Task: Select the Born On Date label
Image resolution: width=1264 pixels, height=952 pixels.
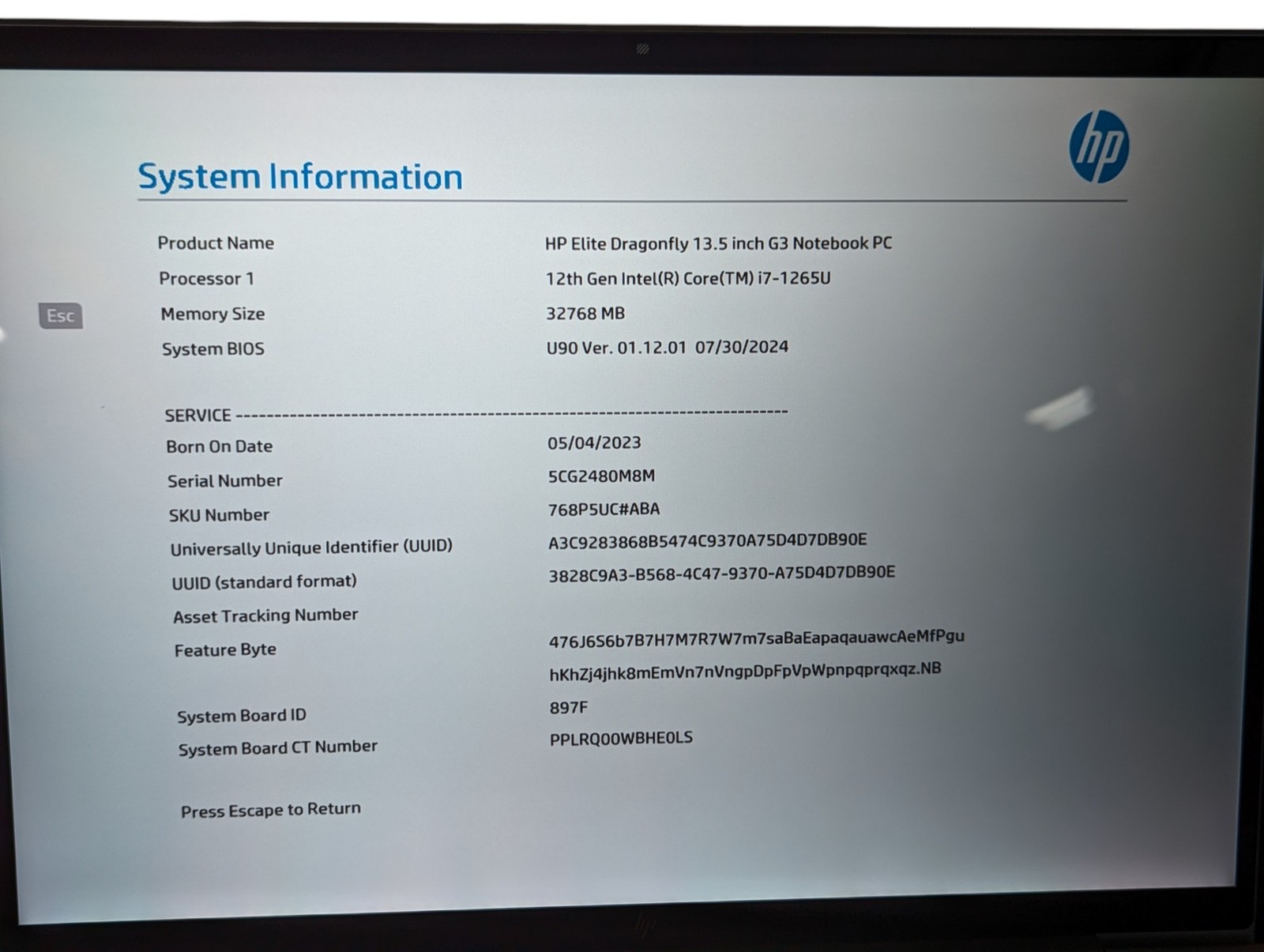Action: pos(219,446)
